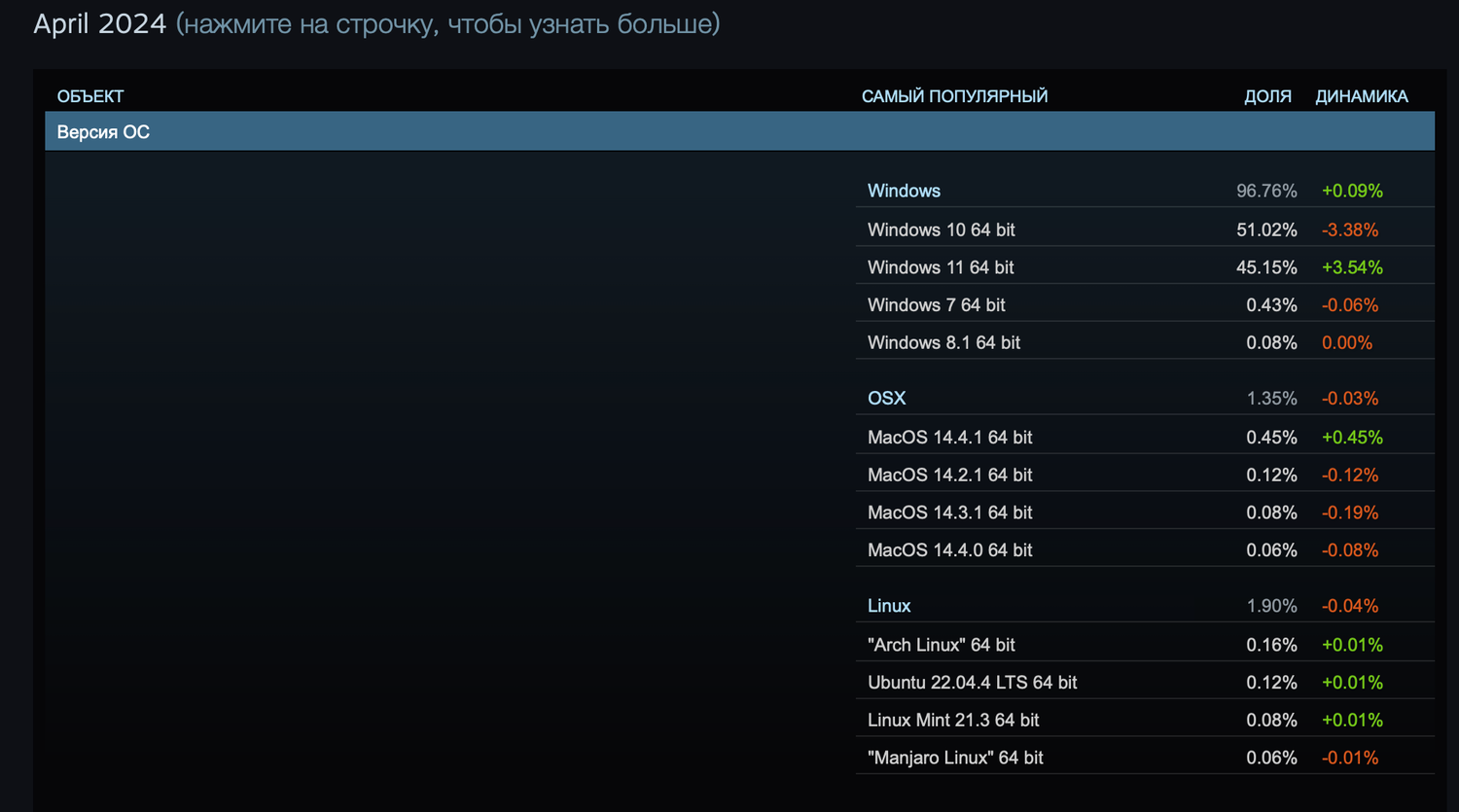This screenshot has height=812, width=1459.
Task: Click the ДИНАМИКА column header
Action: point(1362,96)
